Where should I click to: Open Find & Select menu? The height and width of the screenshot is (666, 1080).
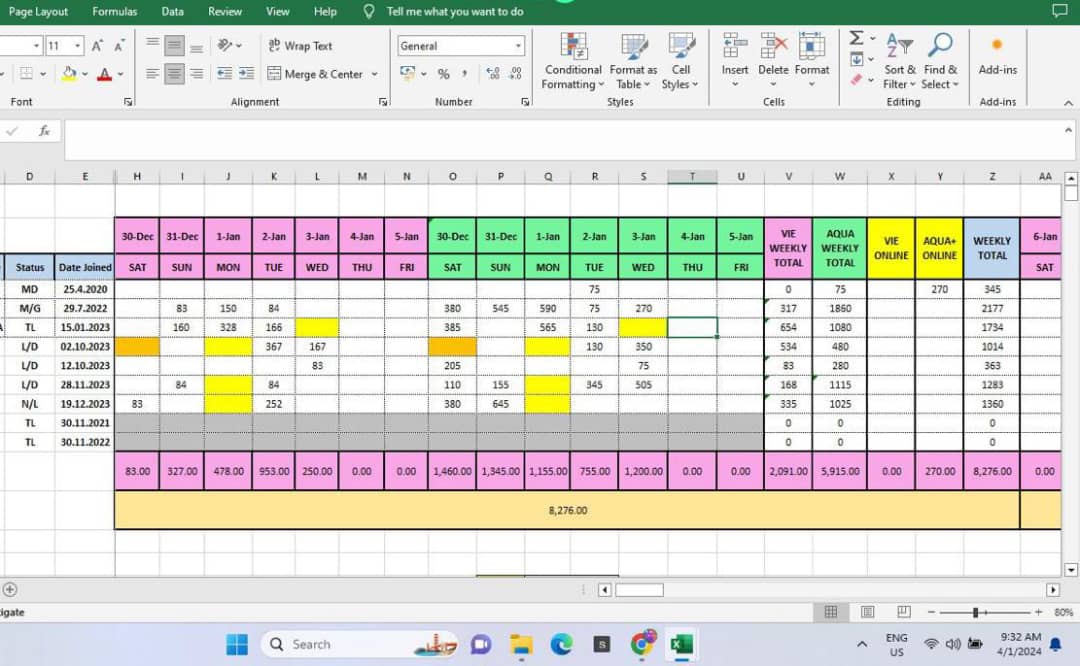[x=940, y=61]
